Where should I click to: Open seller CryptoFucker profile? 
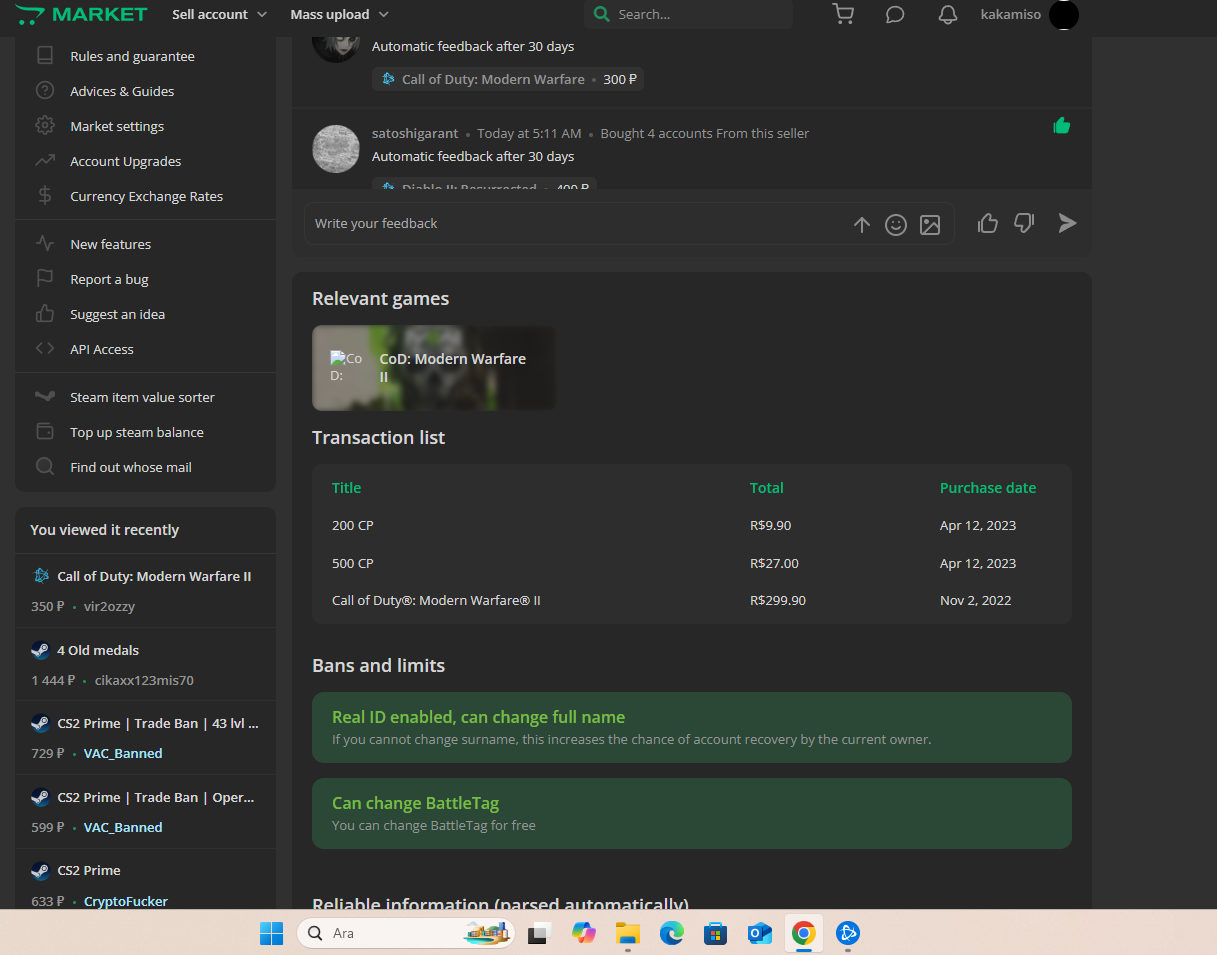pos(126,901)
